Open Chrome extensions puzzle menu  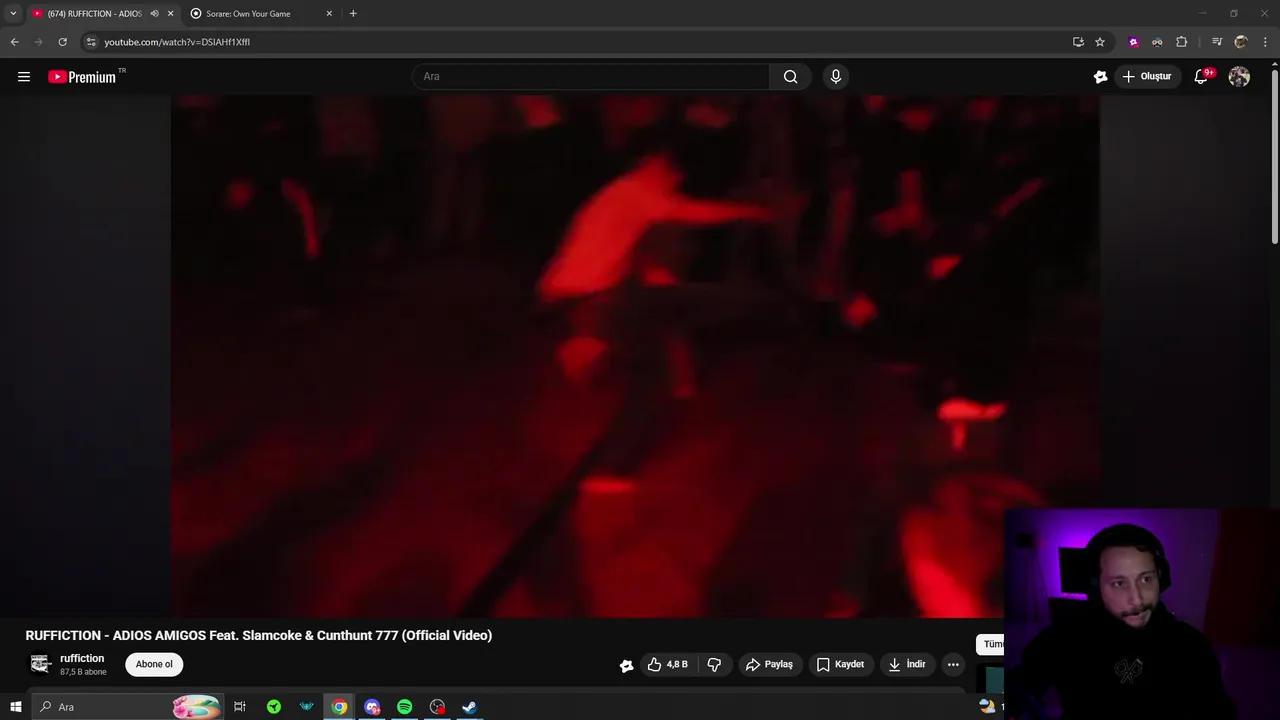click(1182, 42)
